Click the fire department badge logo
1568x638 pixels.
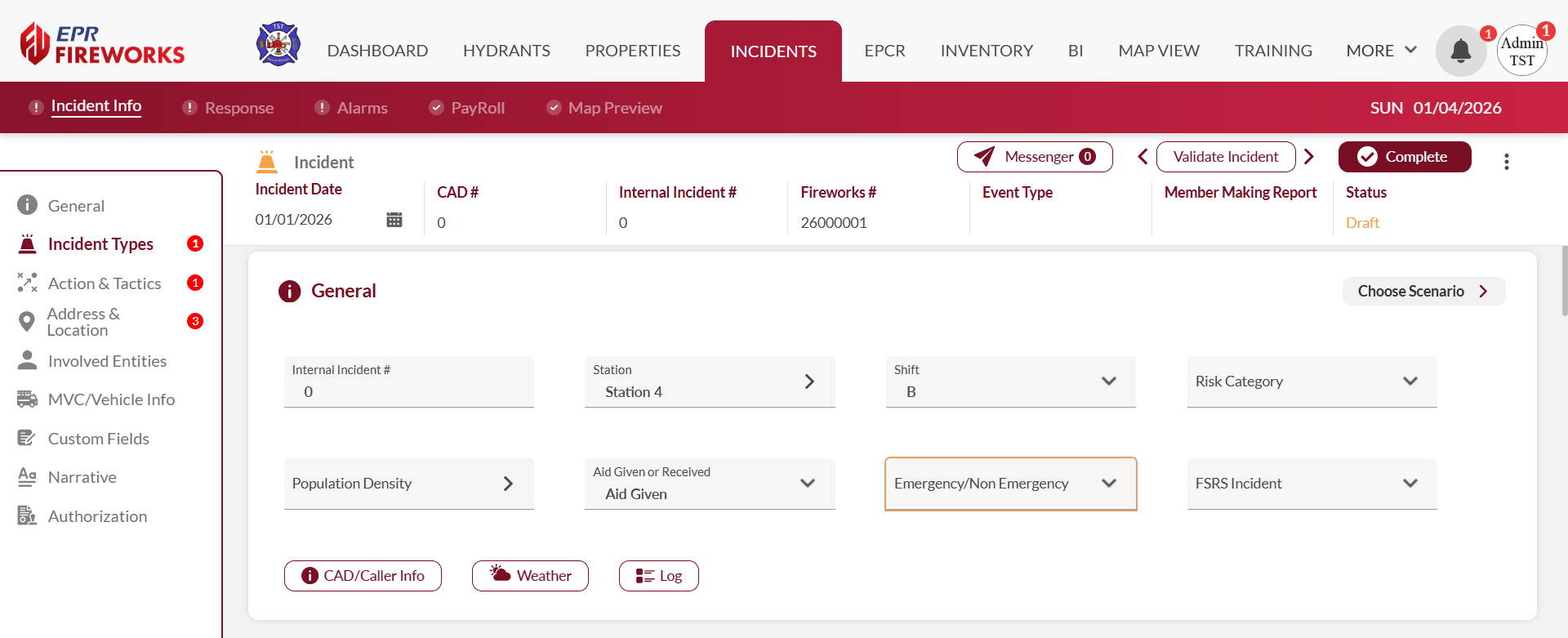coord(278,44)
